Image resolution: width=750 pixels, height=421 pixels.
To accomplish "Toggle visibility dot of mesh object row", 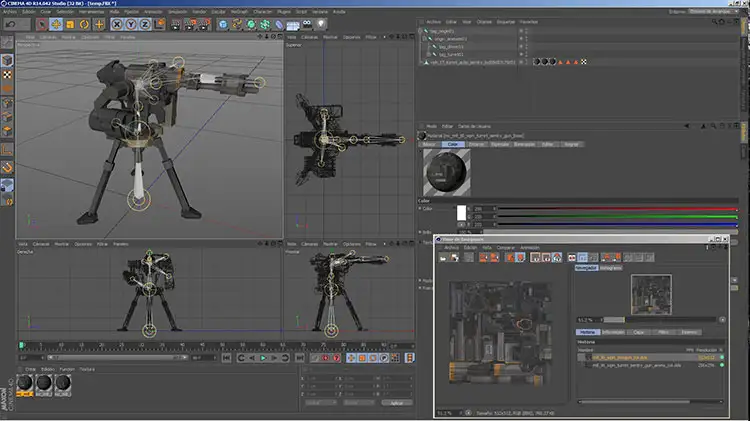I will coord(521,61).
